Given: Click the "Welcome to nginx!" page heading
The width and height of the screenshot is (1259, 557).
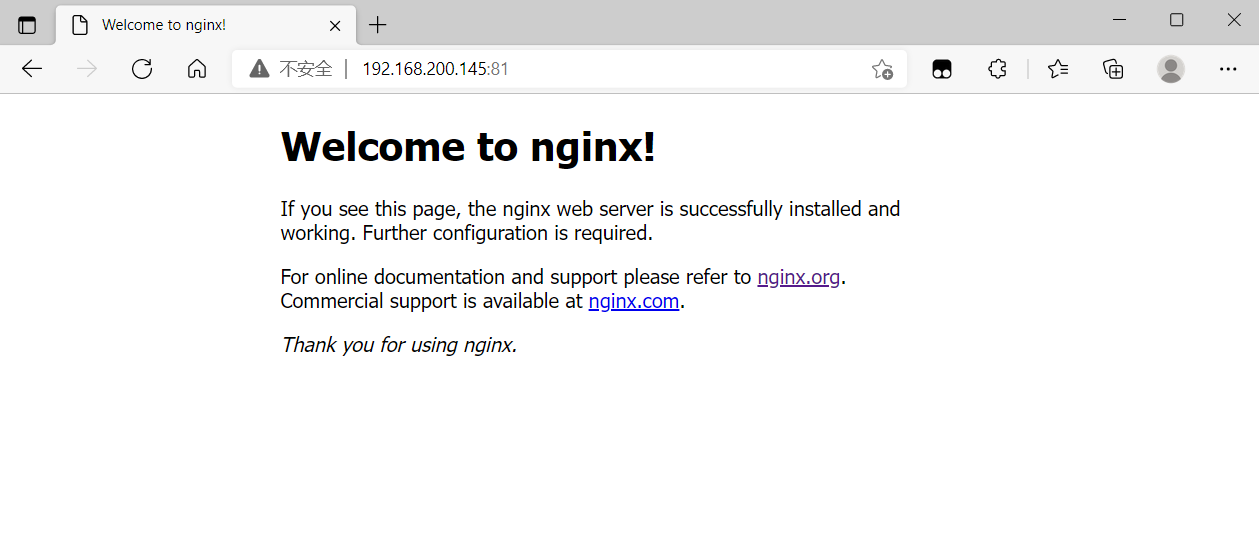Looking at the screenshot, I should pyautogui.click(x=468, y=147).
